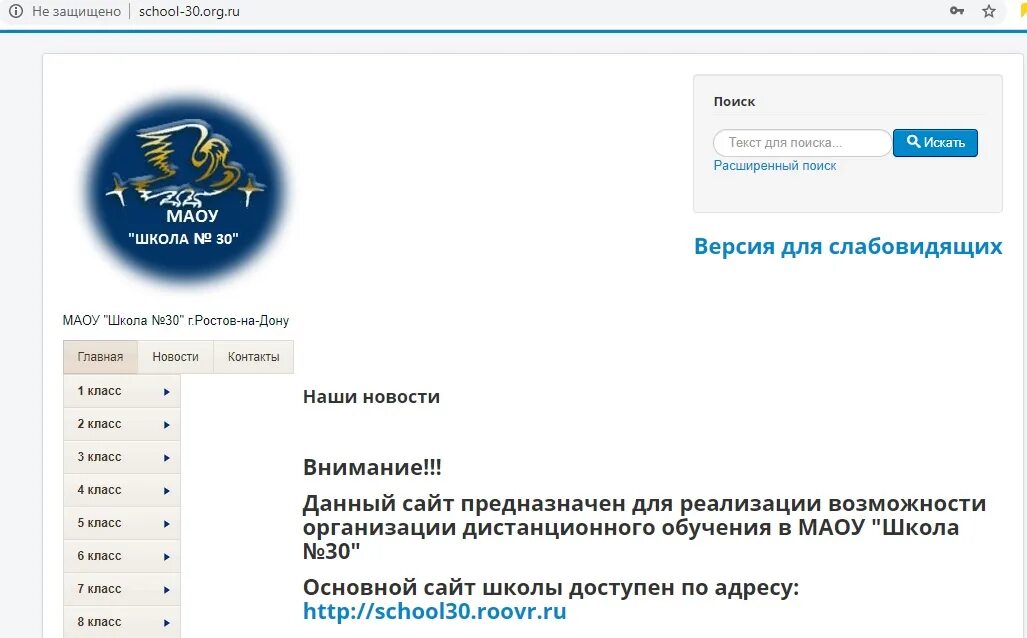
Task: Open the Расширенный поиск link
Action: click(774, 165)
